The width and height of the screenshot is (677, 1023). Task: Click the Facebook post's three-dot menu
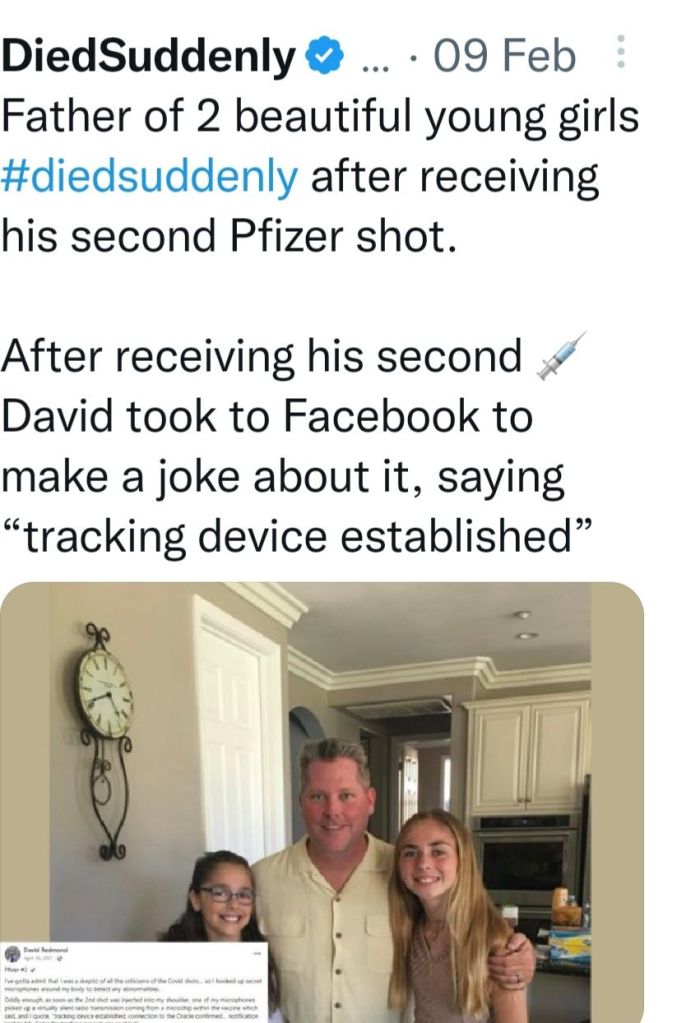256,951
